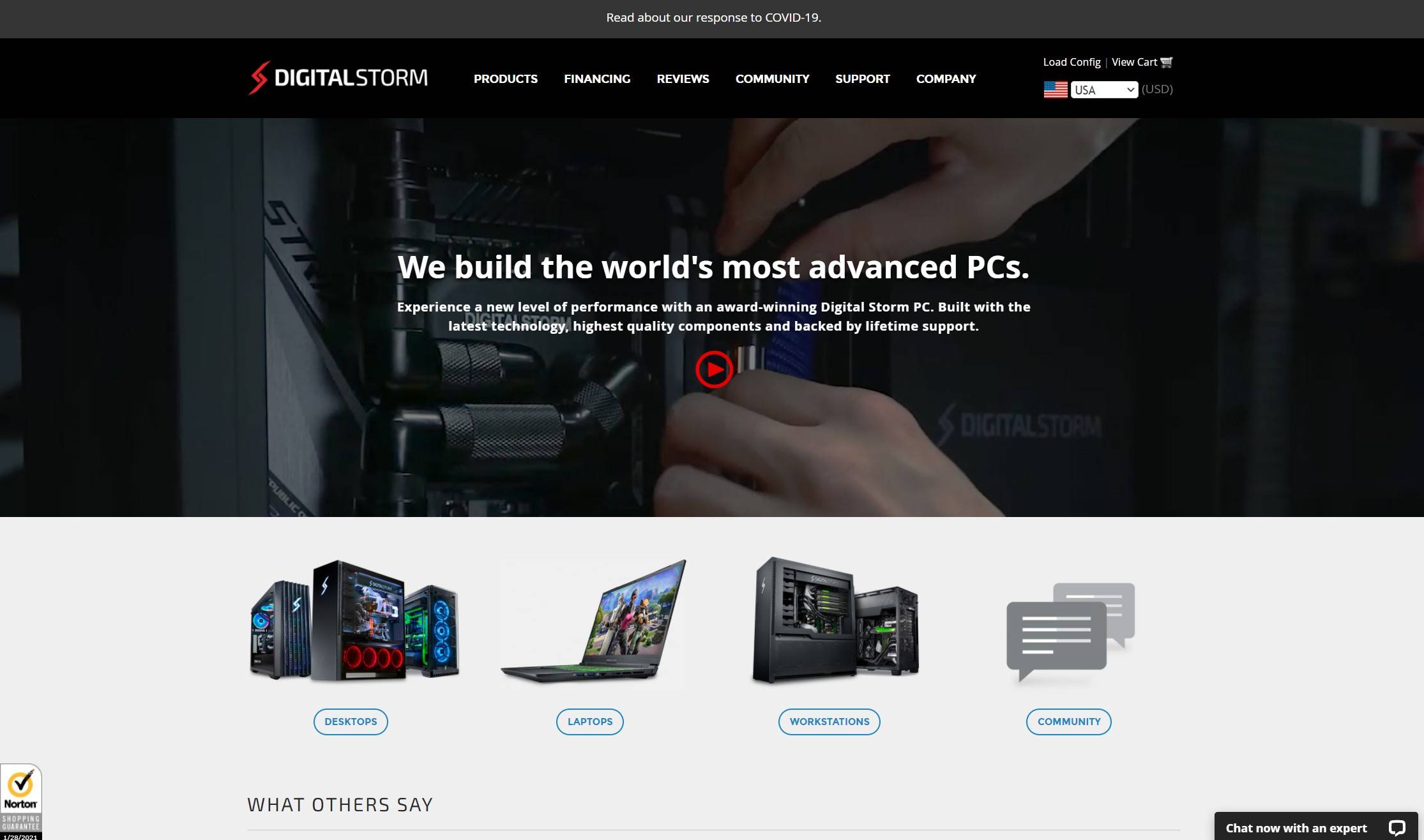The width and height of the screenshot is (1424, 840).
Task: Open the Financing menu item
Action: click(x=596, y=79)
